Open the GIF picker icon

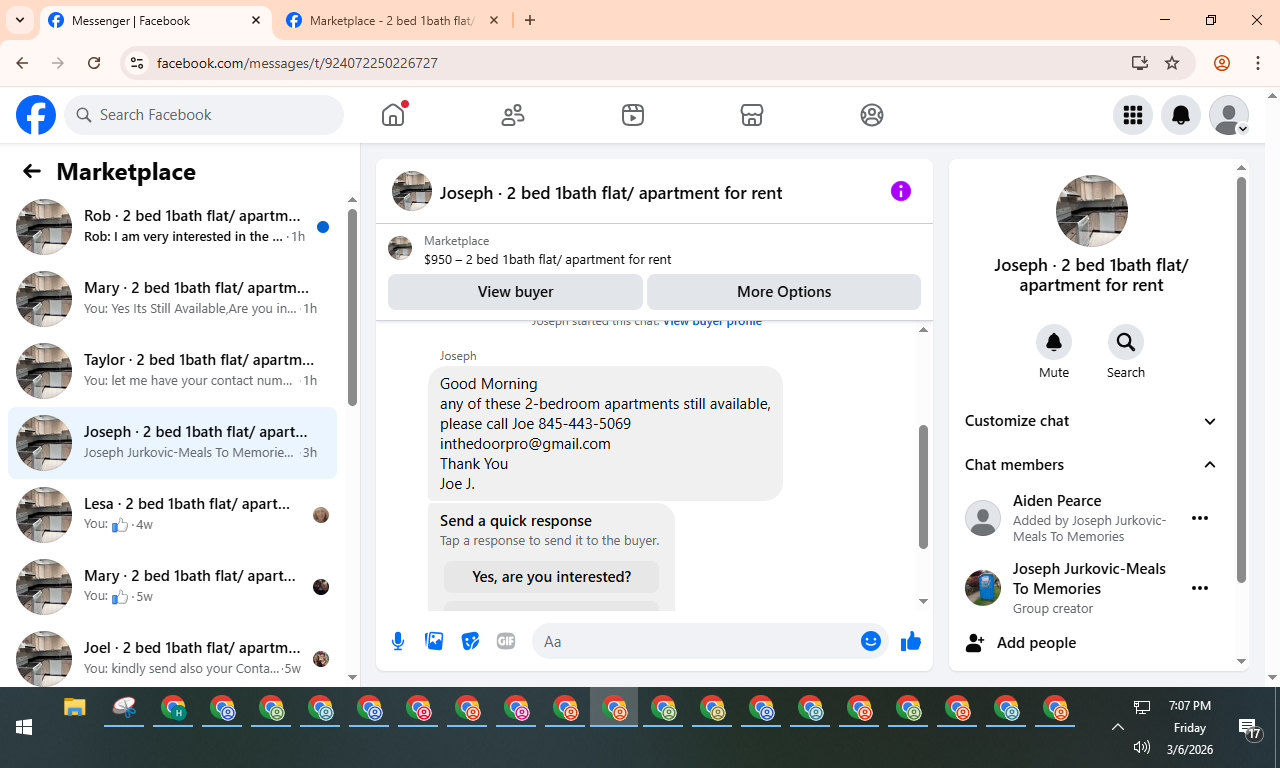(506, 641)
